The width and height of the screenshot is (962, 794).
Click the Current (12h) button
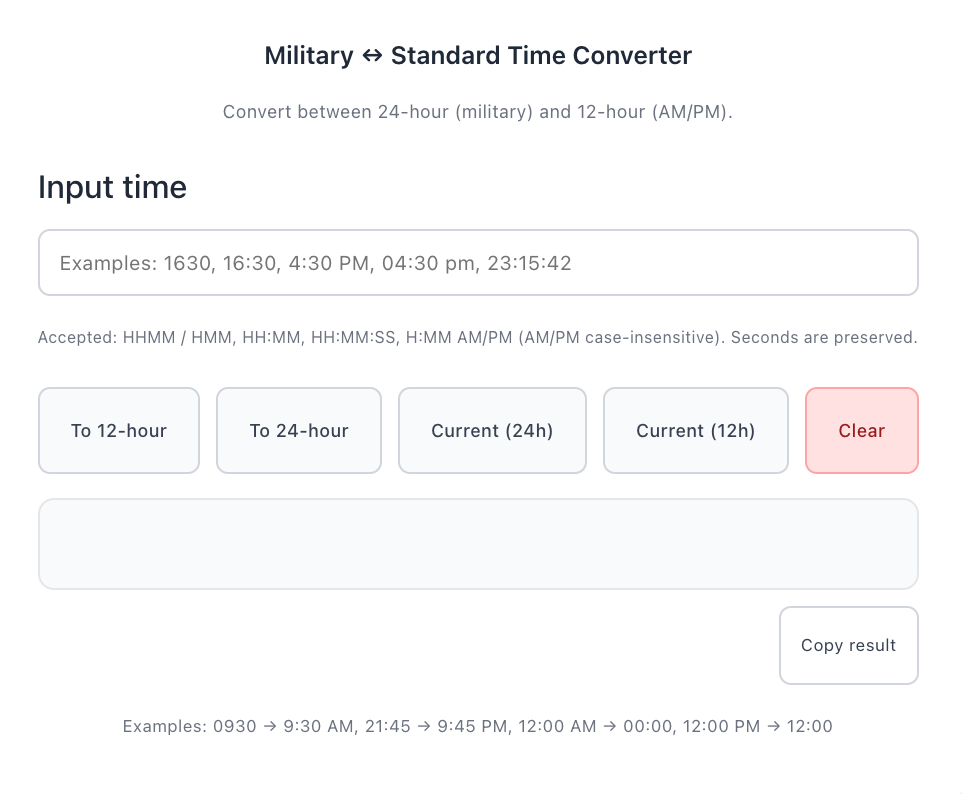(696, 431)
